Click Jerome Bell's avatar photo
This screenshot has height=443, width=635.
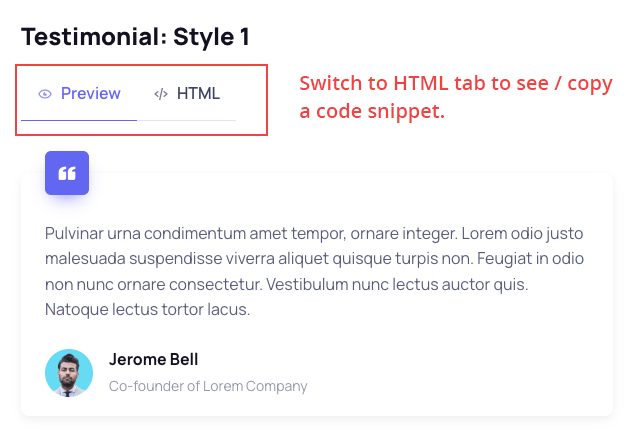(69, 373)
